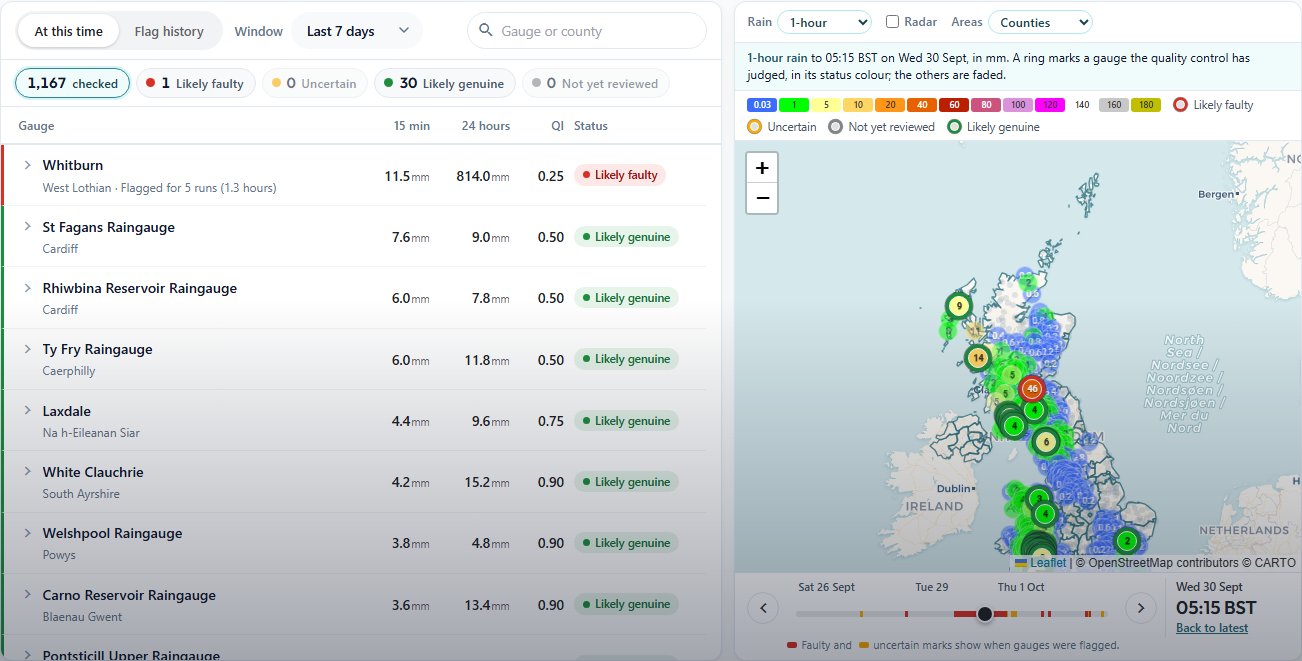Open map cluster marker 6
Viewport: 1302px width, 661px height.
pos(1046,441)
